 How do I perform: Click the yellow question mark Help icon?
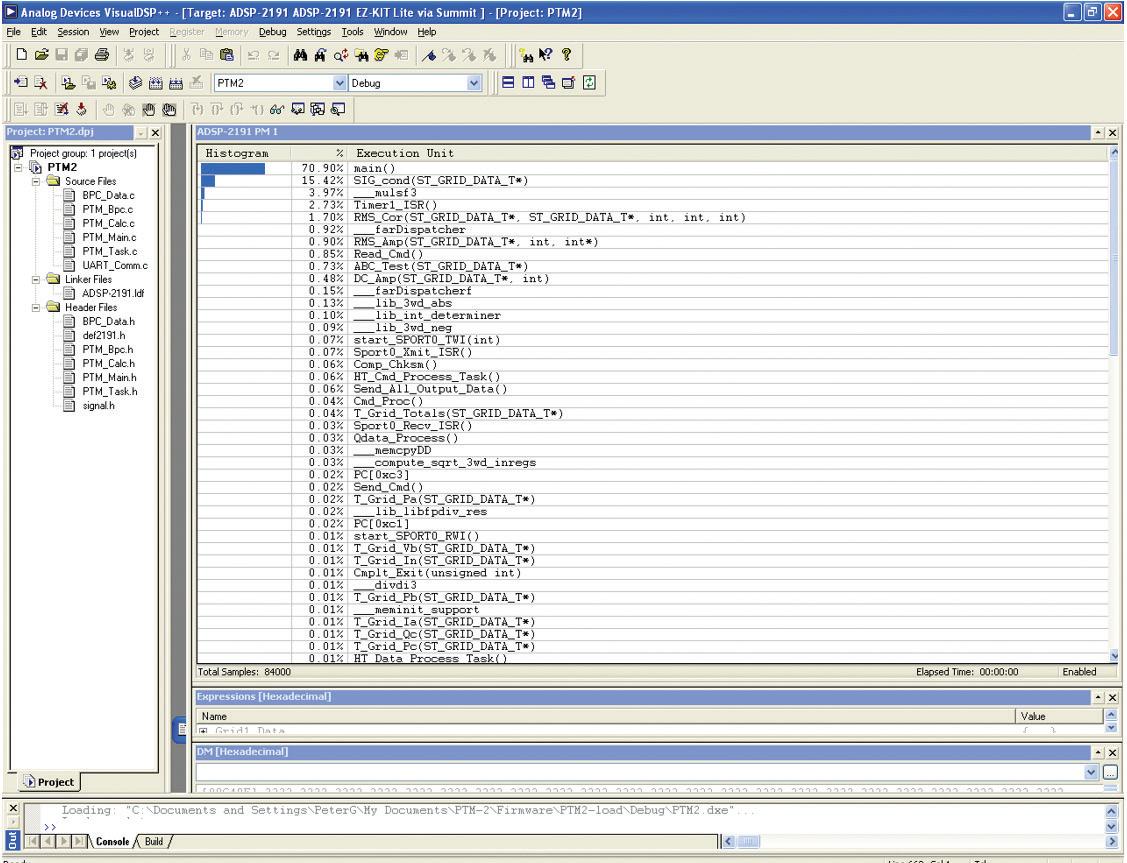[x=566, y=55]
